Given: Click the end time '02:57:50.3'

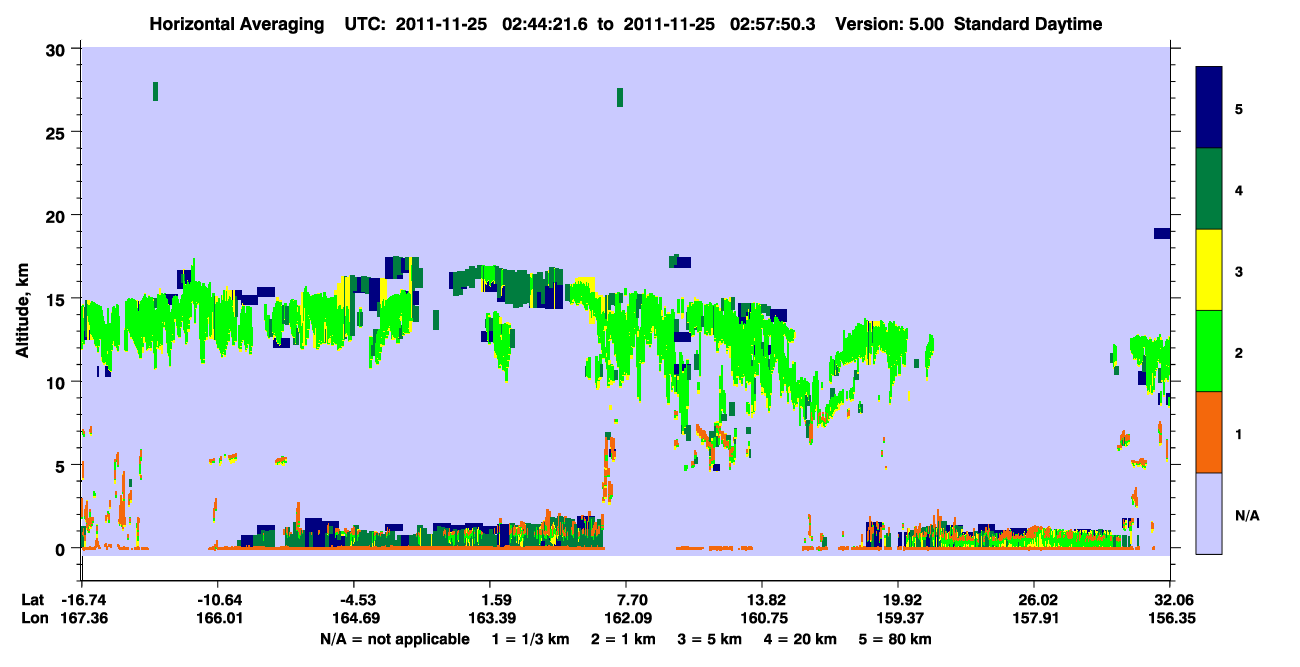Looking at the screenshot, I should coord(770,24).
